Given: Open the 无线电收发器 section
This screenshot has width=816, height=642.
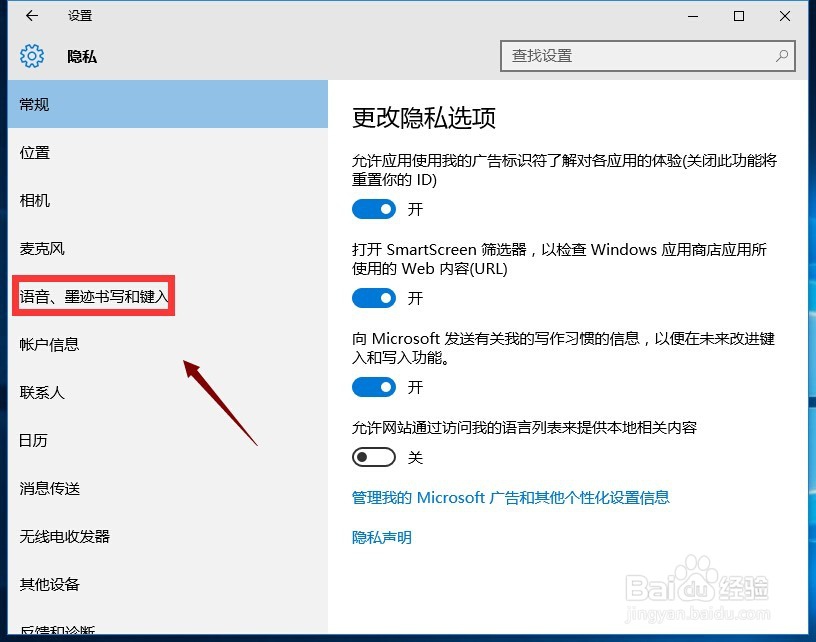Looking at the screenshot, I should [168, 536].
